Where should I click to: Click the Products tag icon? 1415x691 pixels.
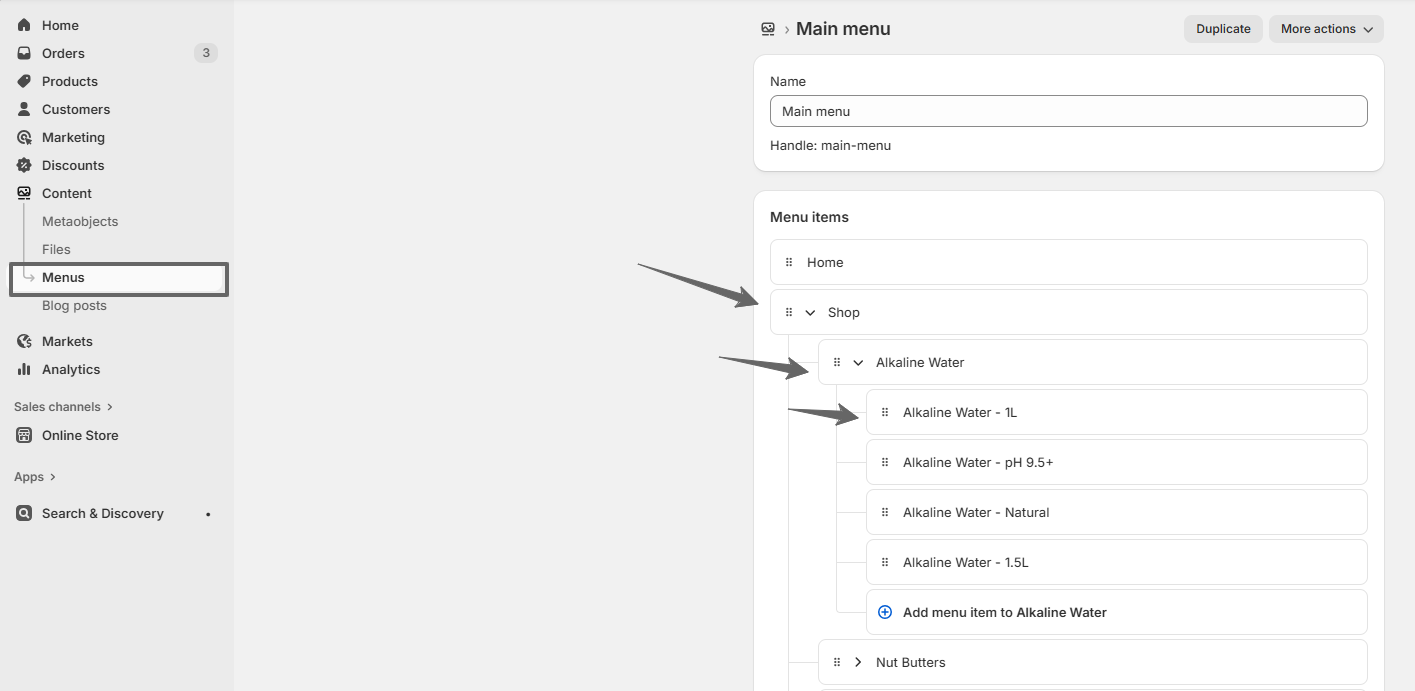[x=23, y=81]
